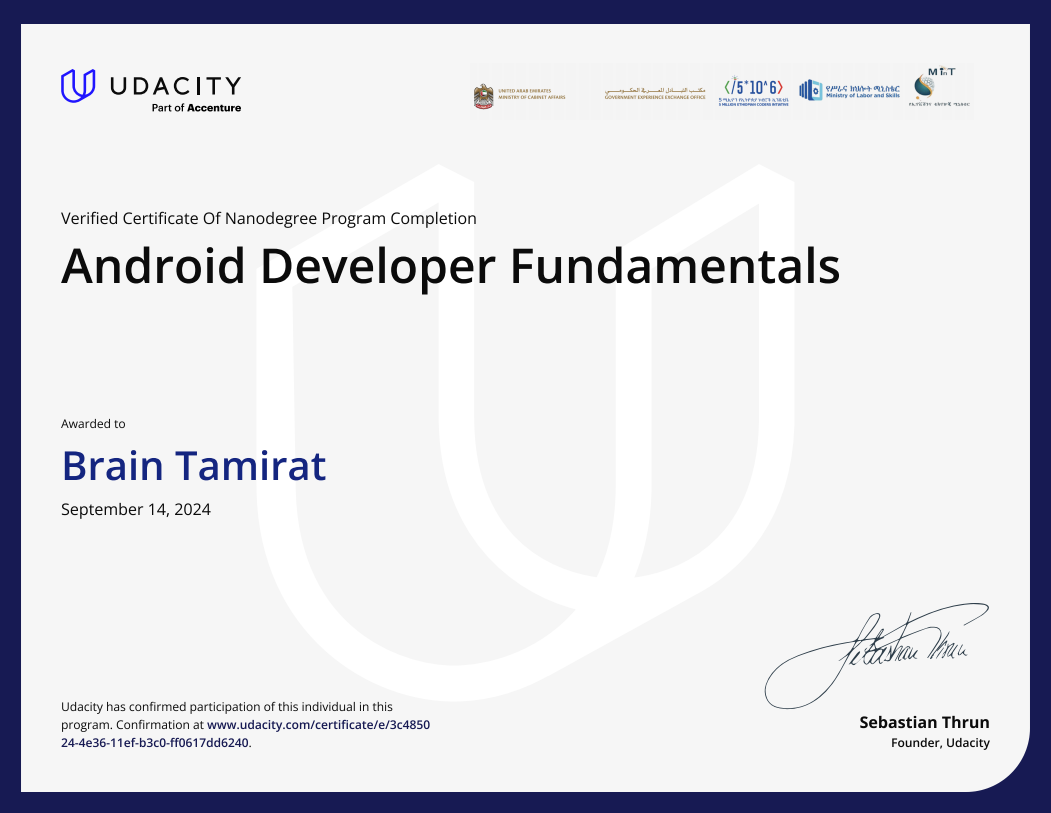The image size is (1051, 813).
Task: Click 'Part of Accenture' tagline
Action: point(196,108)
